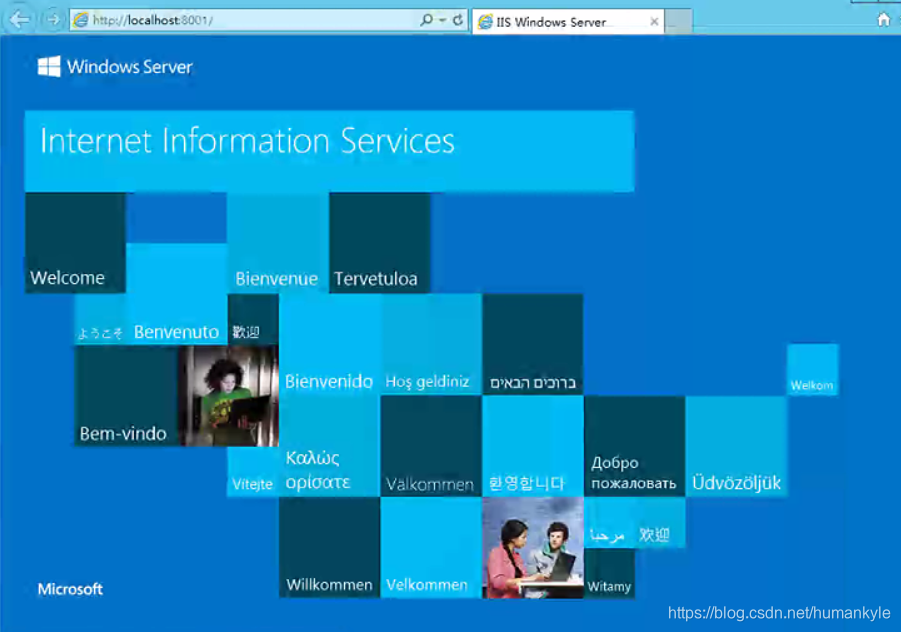Click the Καλώς ορίσατε tile

(x=330, y=446)
